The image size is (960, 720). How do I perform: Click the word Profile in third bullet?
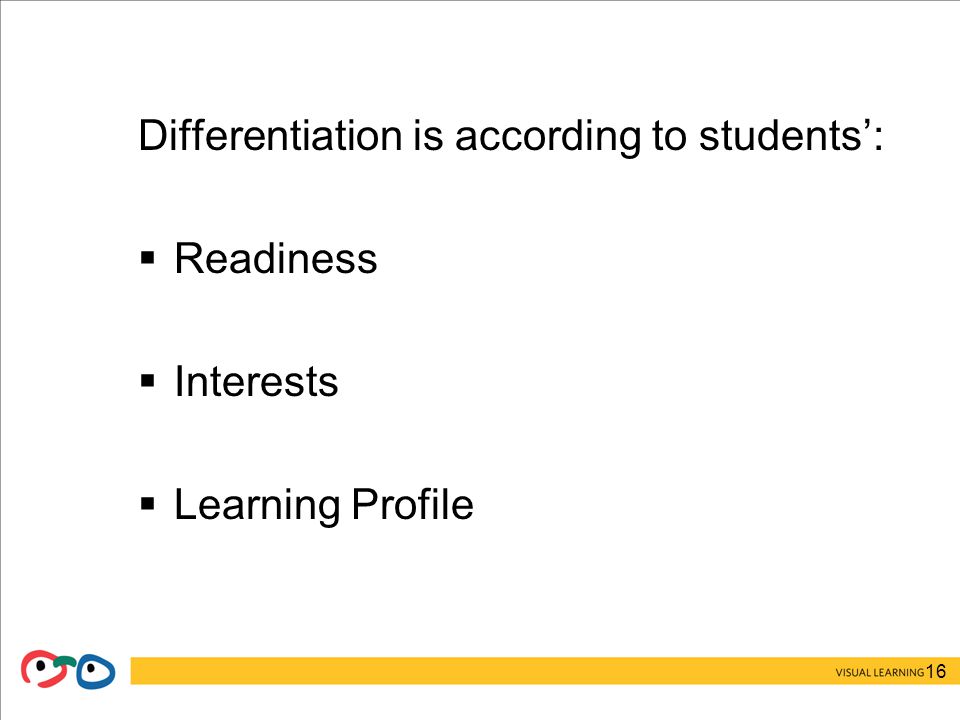click(x=413, y=504)
